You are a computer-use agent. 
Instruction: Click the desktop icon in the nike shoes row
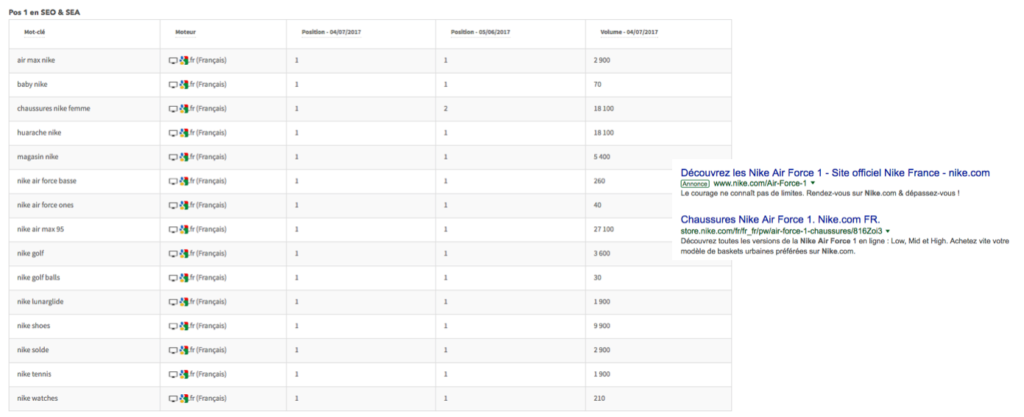pyautogui.click(x=173, y=326)
